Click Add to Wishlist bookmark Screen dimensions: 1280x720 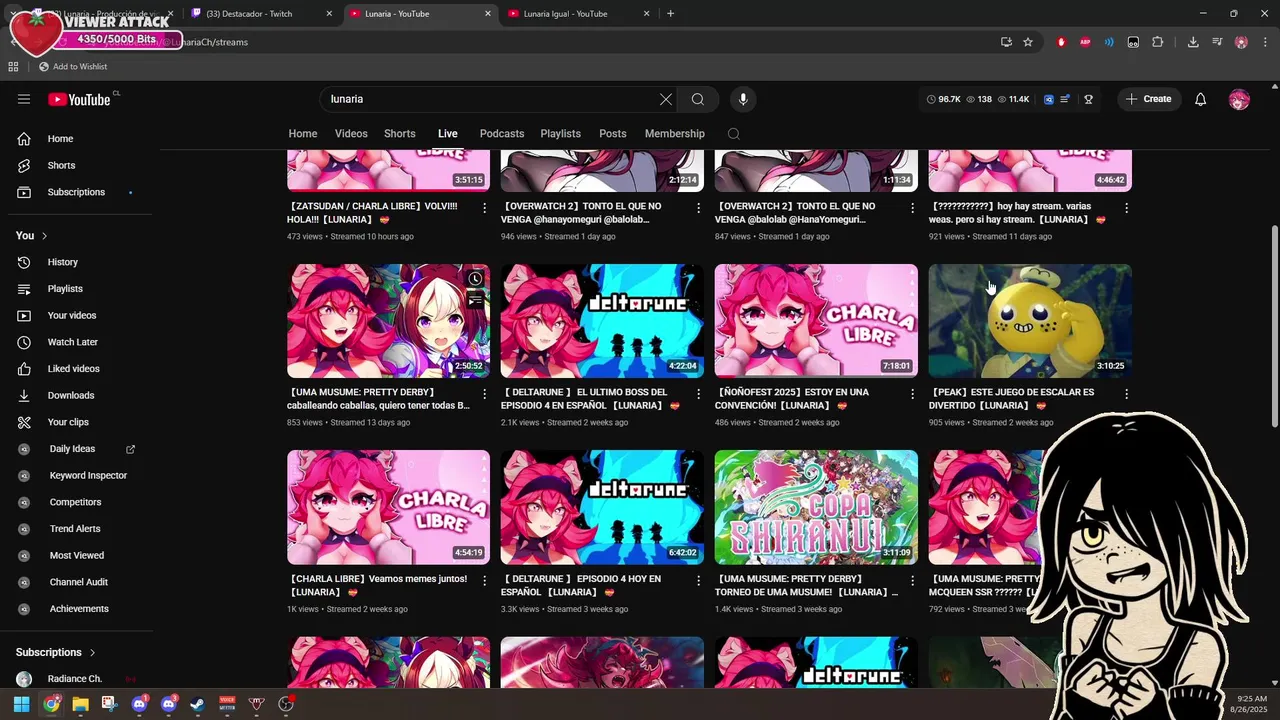point(73,66)
